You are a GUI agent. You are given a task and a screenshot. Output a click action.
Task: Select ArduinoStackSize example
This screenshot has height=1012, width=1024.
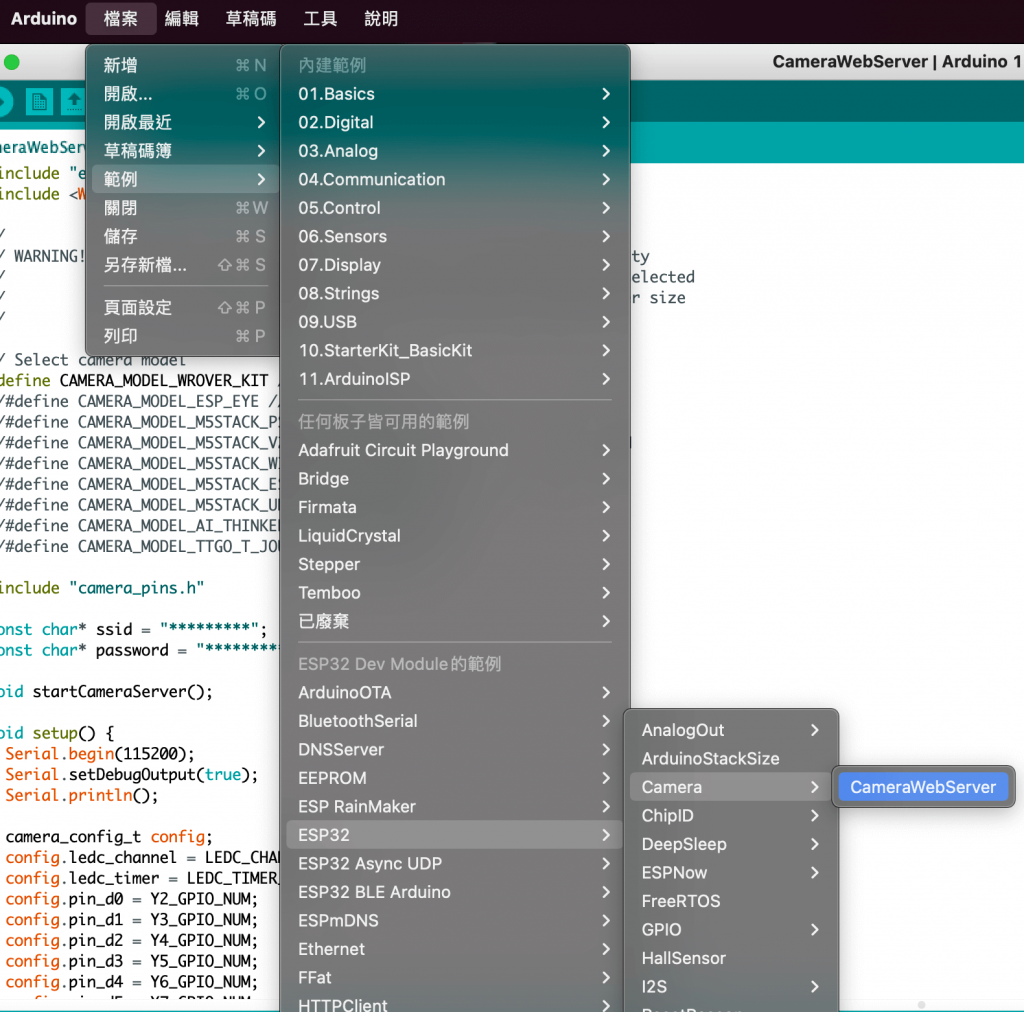click(x=730, y=758)
